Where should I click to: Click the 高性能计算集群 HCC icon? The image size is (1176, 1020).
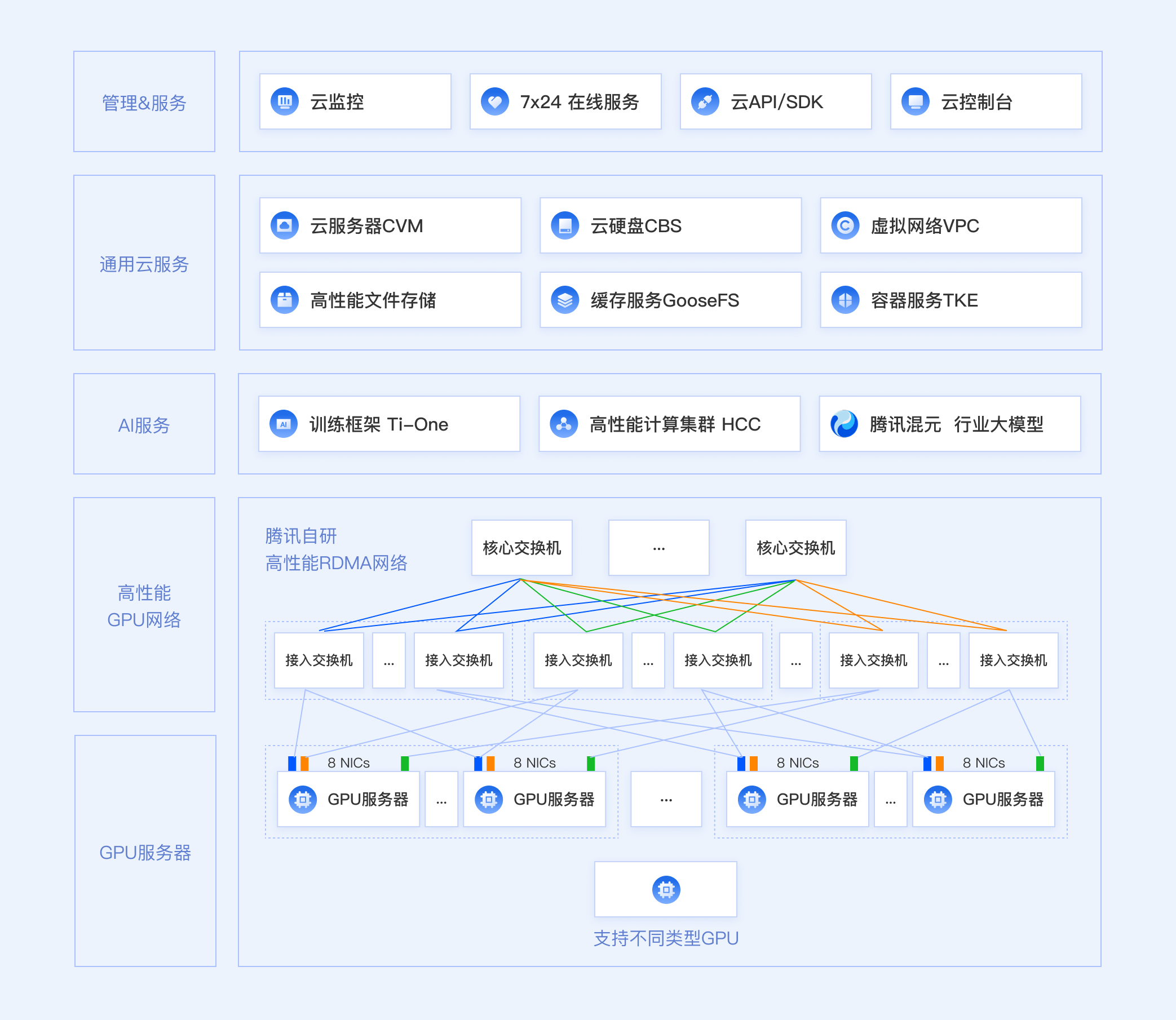coord(563,423)
